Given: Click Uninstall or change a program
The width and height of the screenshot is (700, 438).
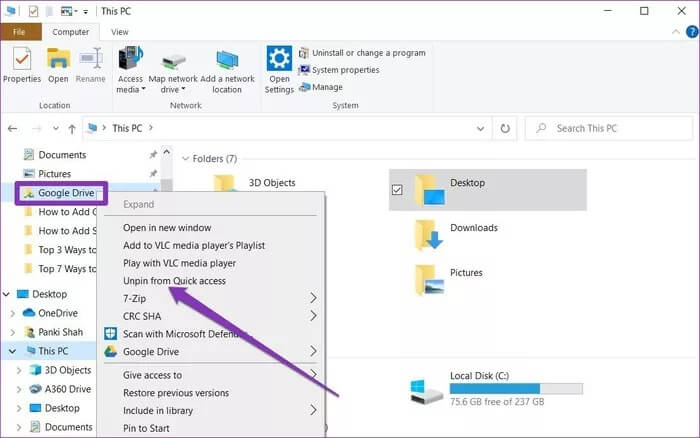Looking at the screenshot, I should point(362,53).
